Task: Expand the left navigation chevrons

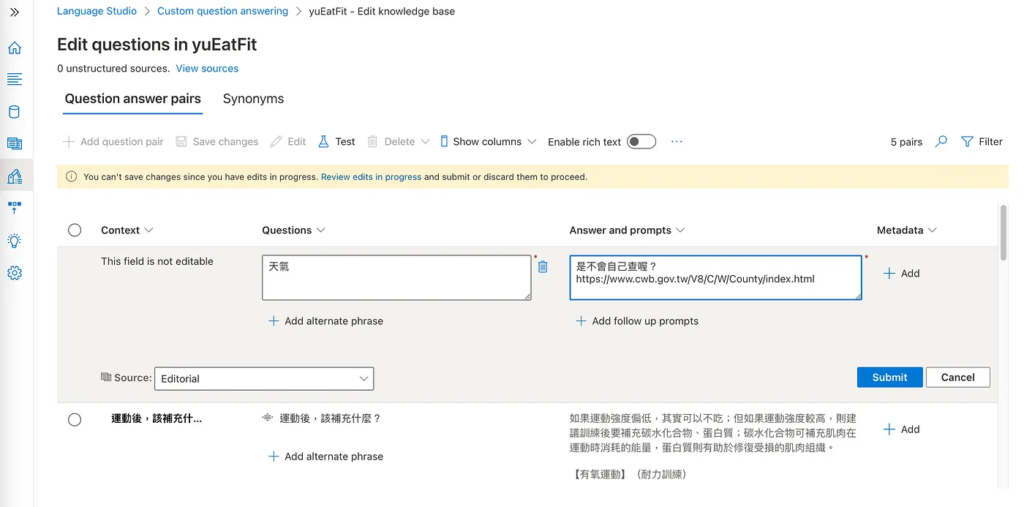Action: click(x=14, y=12)
